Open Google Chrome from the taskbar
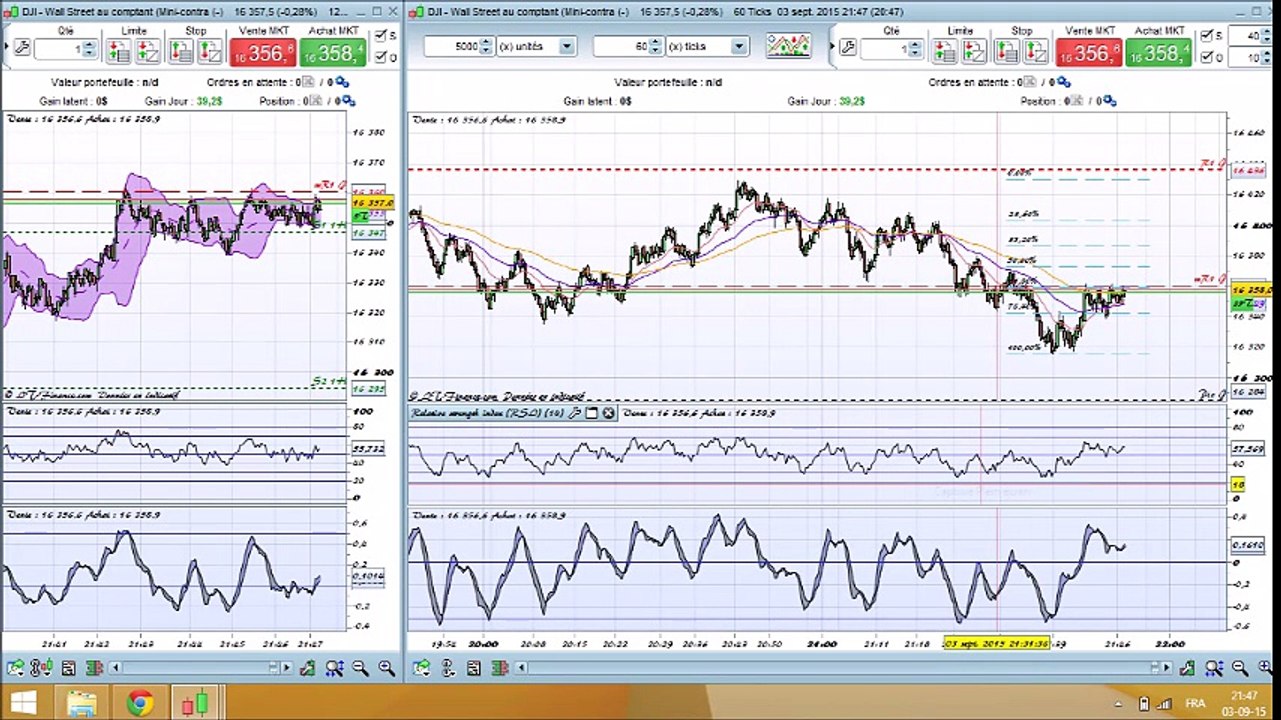The height and width of the screenshot is (720, 1281). click(140, 703)
